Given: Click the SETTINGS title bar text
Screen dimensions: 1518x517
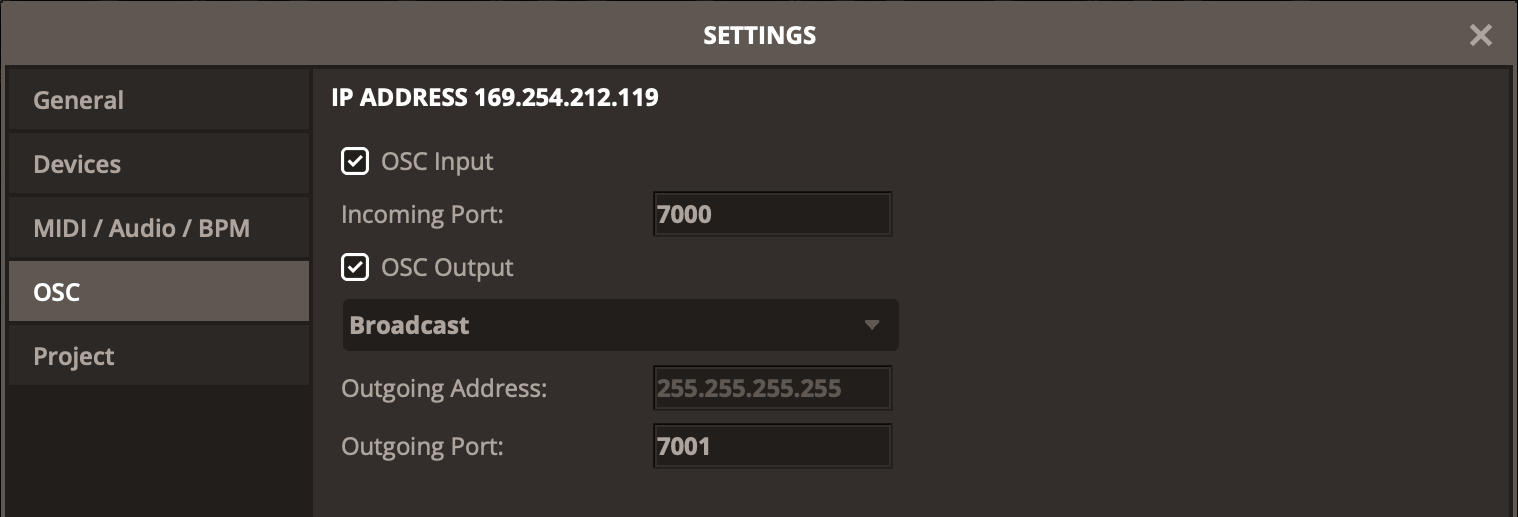Looking at the screenshot, I should coord(759,36).
